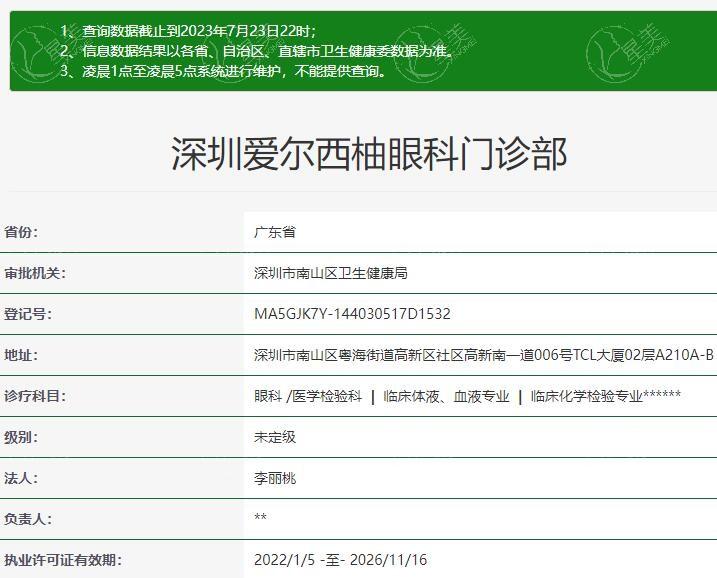Select the validity dates 2022/1/5 -至- 2026/11/16
Image resolution: width=717 pixels, height=578 pixels.
pos(340,560)
